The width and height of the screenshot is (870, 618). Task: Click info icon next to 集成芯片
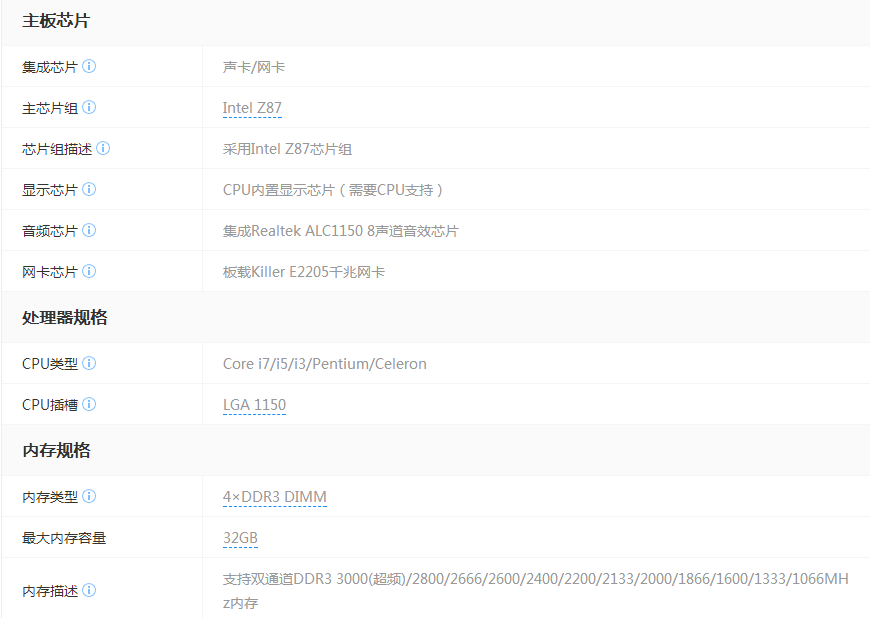89,67
